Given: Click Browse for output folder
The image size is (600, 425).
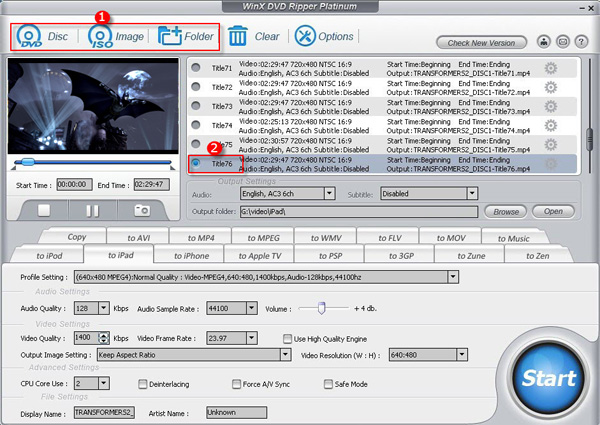Looking at the screenshot, I should pyautogui.click(x=505, y=212).
